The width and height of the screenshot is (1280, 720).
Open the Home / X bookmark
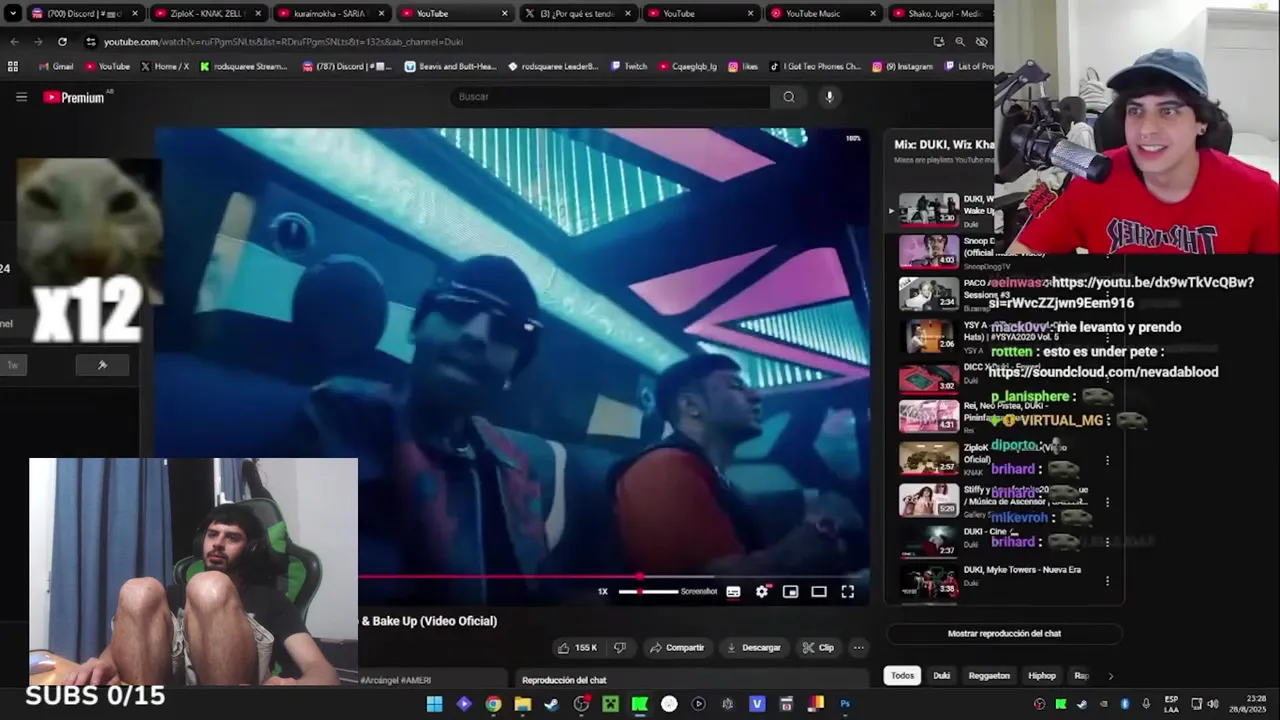165,67
